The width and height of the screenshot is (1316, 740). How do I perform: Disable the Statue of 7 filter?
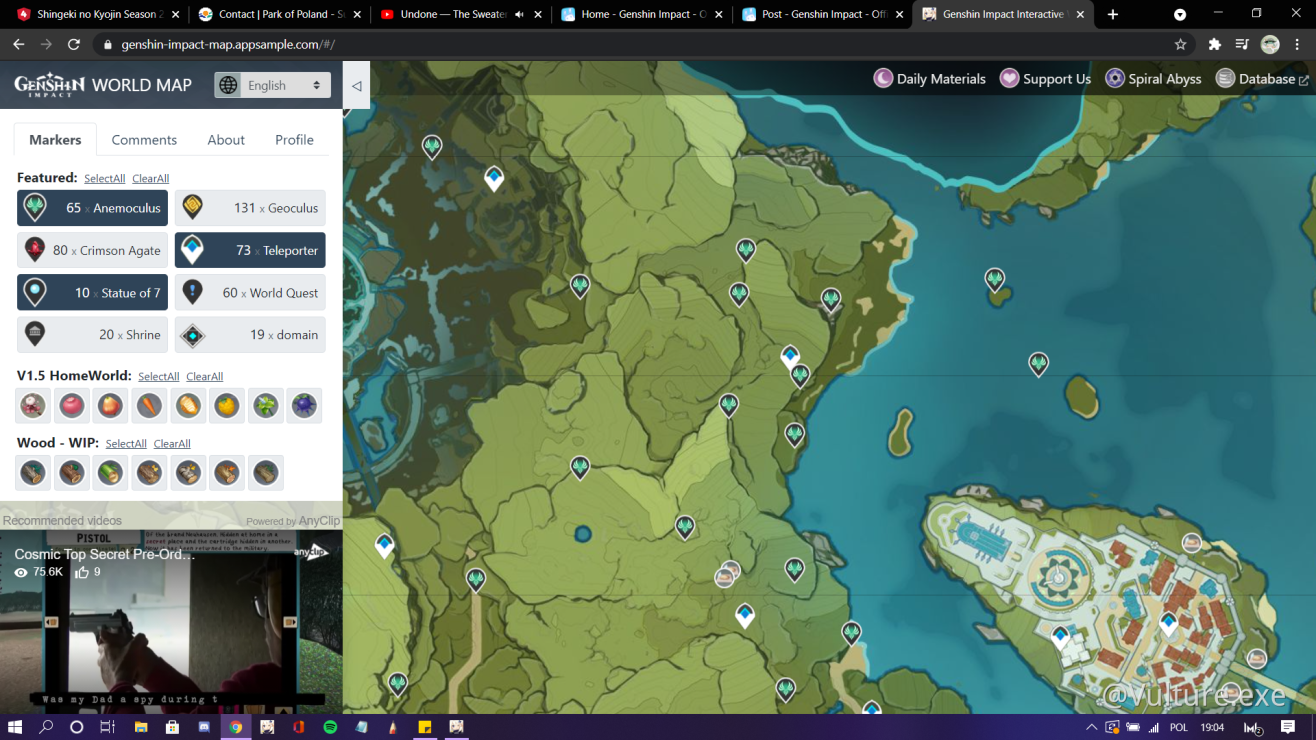(x=93, y=292)
